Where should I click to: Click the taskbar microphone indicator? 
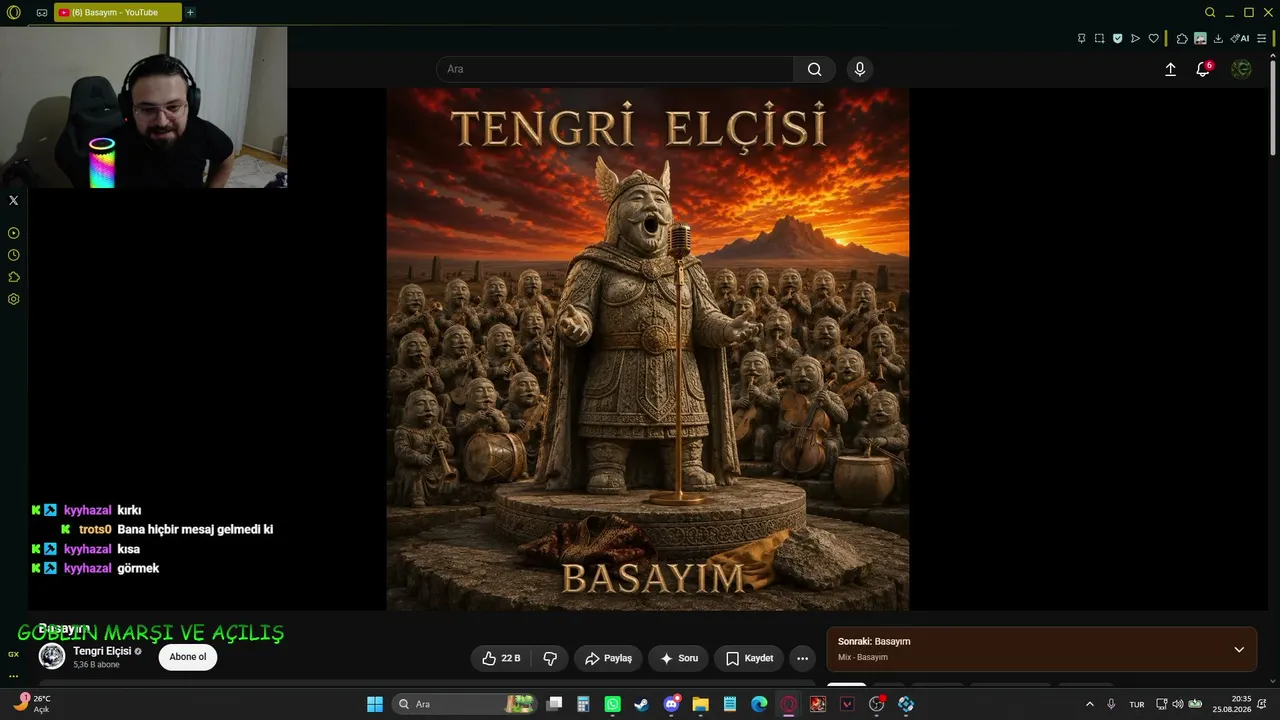coord(1111,704)
